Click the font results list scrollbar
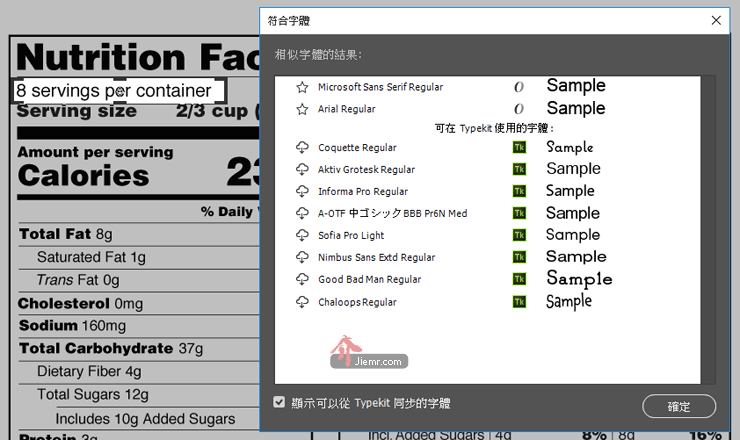This screenshot has height=440, width=740. (708, 230)
